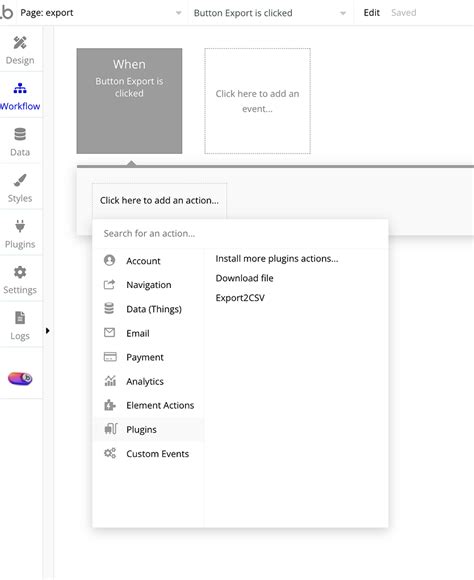Click the Bubble logo icon
This screenshot has height=580, width=474.
pyautogui.click(x=6, y=12)
